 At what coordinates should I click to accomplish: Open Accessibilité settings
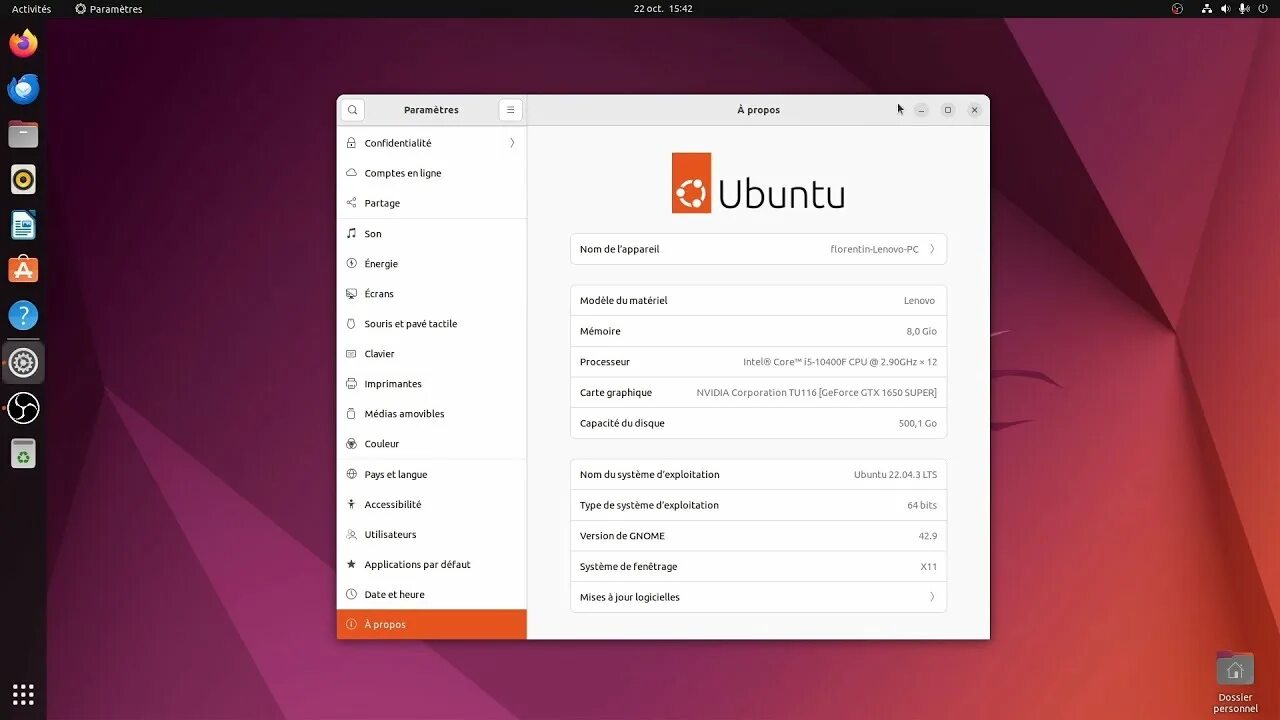[x=432, y=505]
